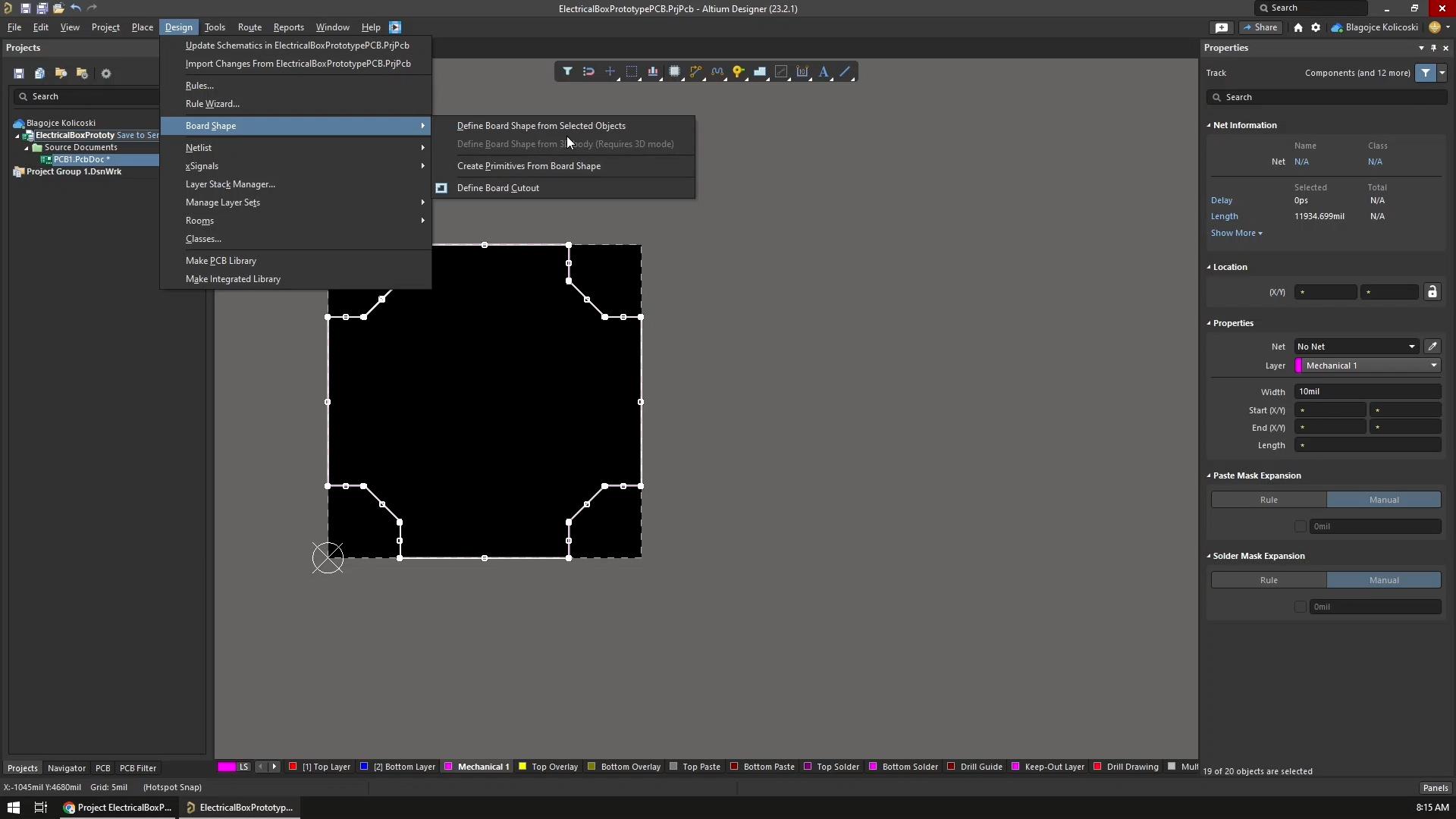Open the Filter tool in the toolbar
The image size is (1456, 819).
pos(567,71)
